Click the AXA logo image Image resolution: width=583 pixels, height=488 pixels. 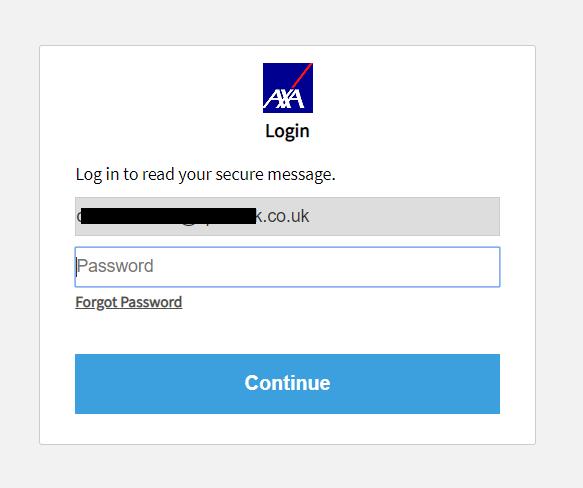pyautogui.click(x=287, y=88)
